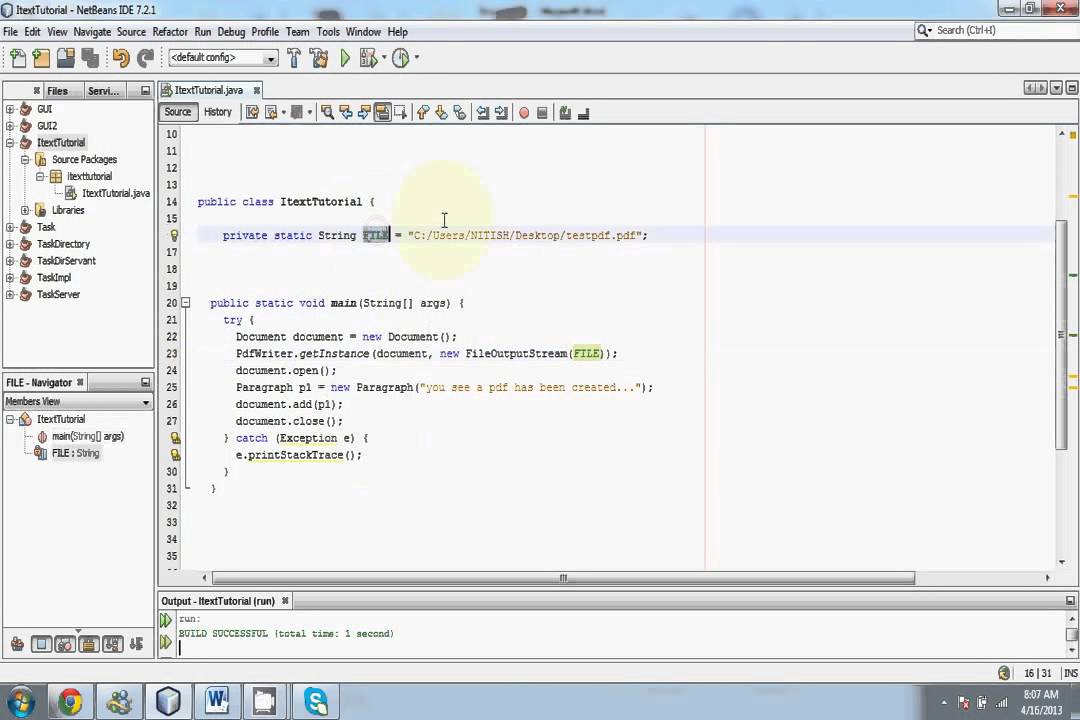1080x720 pixels.
Task: Click the editor horizontal scrollbar
Action: click(x=563, y=578)
